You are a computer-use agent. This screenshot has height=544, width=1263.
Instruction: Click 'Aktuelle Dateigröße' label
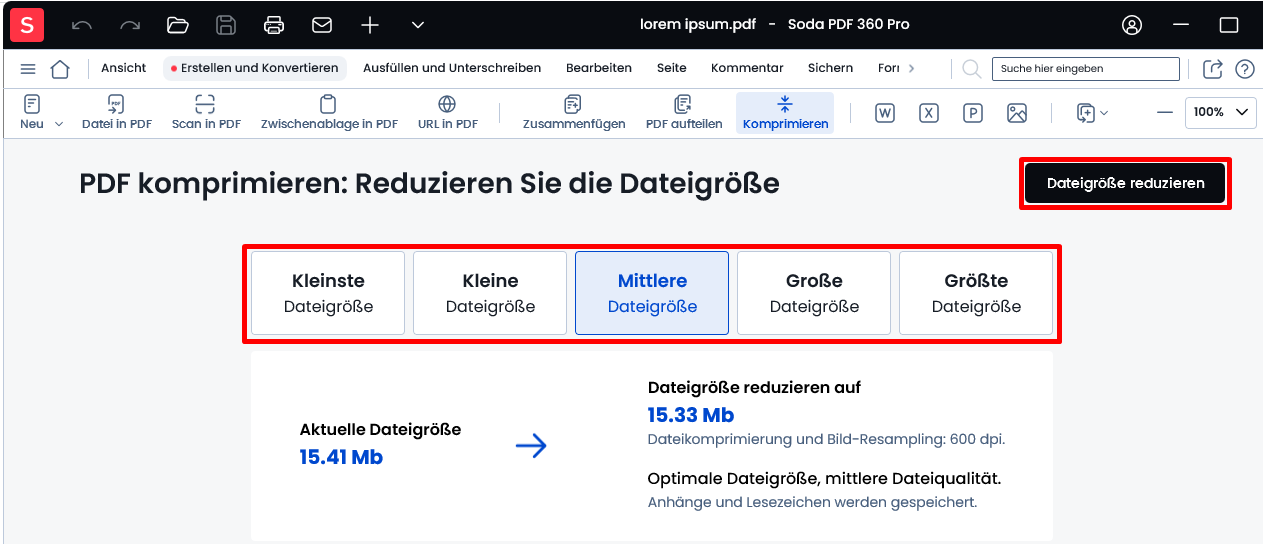click(380, 429)
